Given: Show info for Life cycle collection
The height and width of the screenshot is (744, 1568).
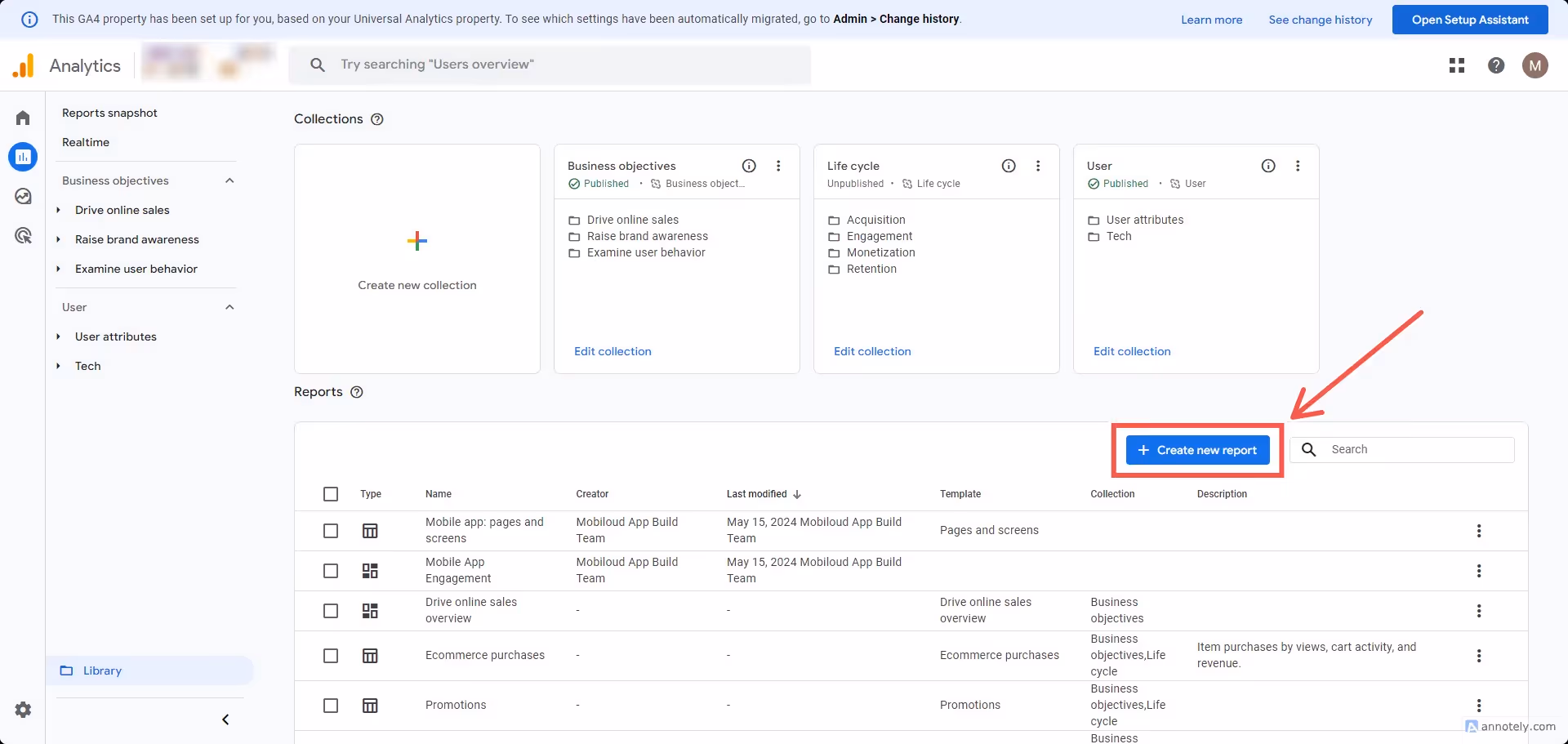Looking at the screenshot, I should pos(1009,166).
